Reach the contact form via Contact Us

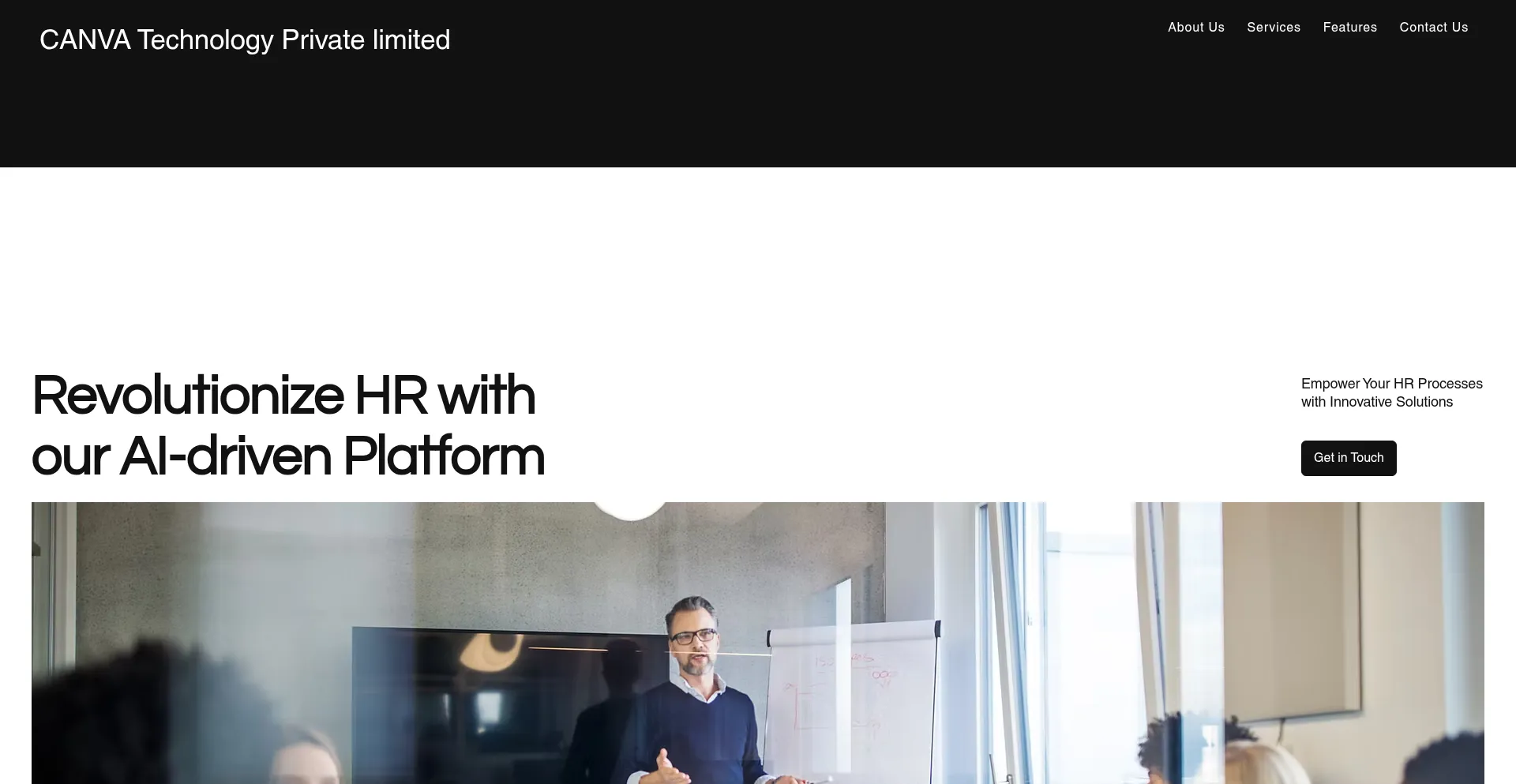[x=1433, y=27]
